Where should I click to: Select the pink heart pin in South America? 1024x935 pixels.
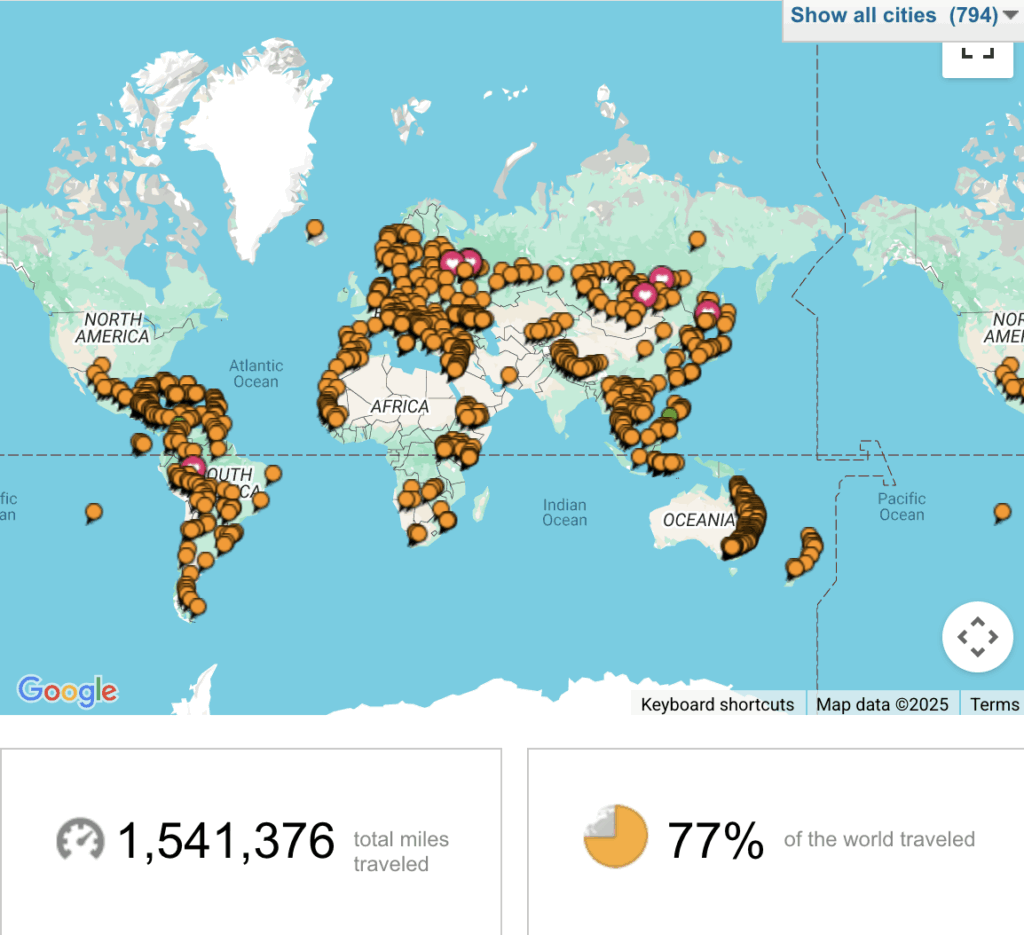point(193,466)
